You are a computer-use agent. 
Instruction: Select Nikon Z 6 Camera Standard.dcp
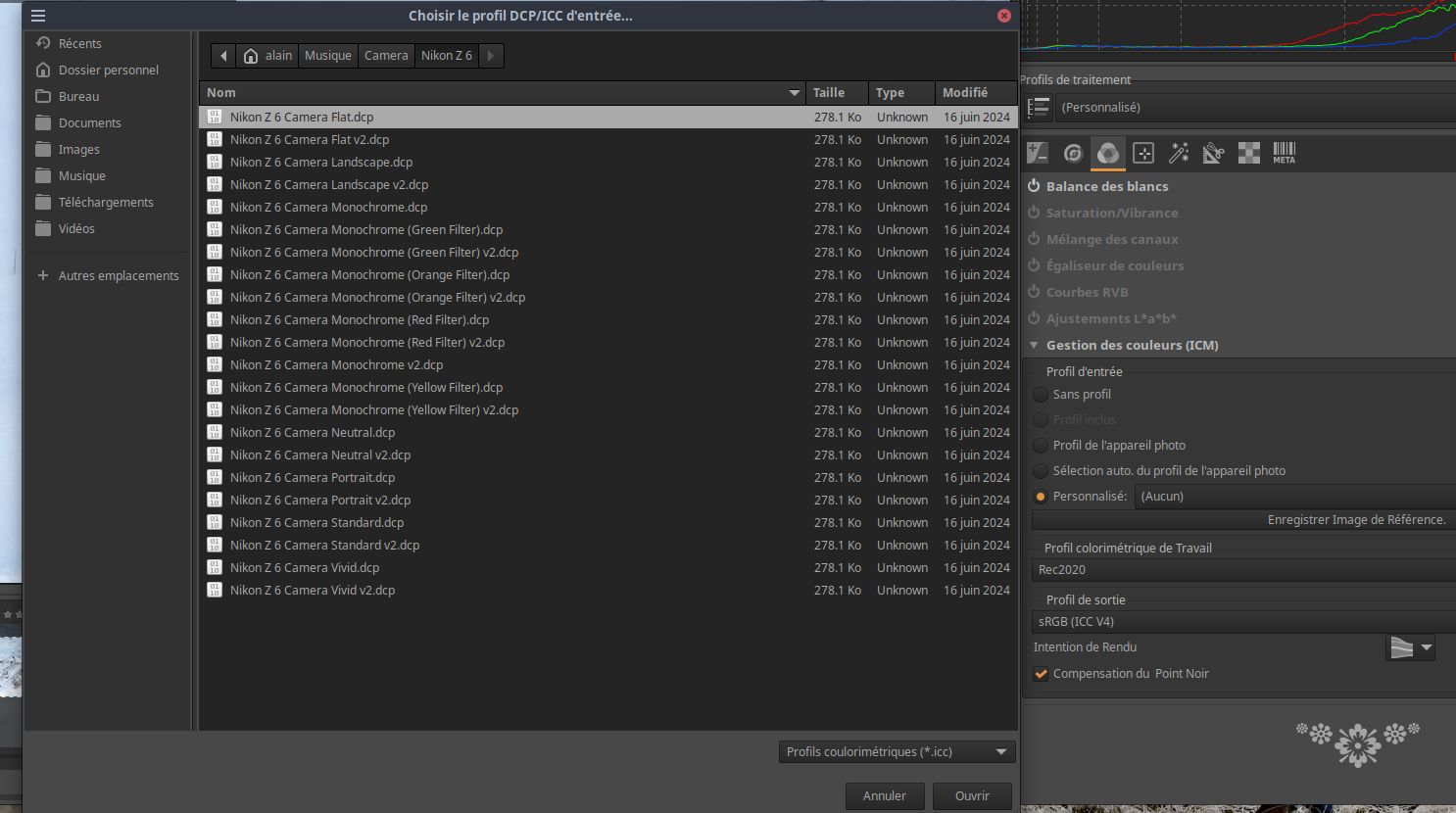click(607, 522)
